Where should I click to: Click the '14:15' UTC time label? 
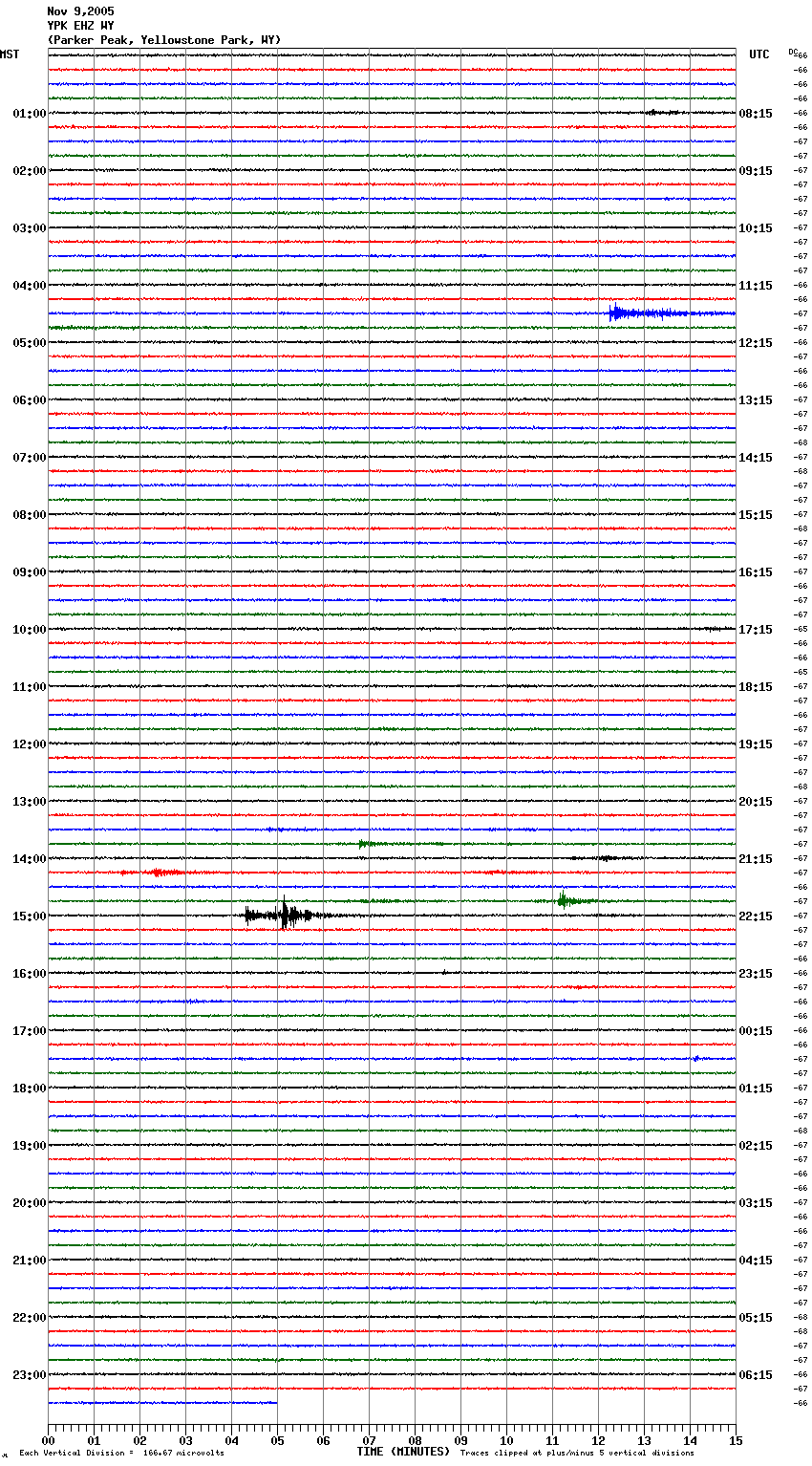tap(756, 458)
